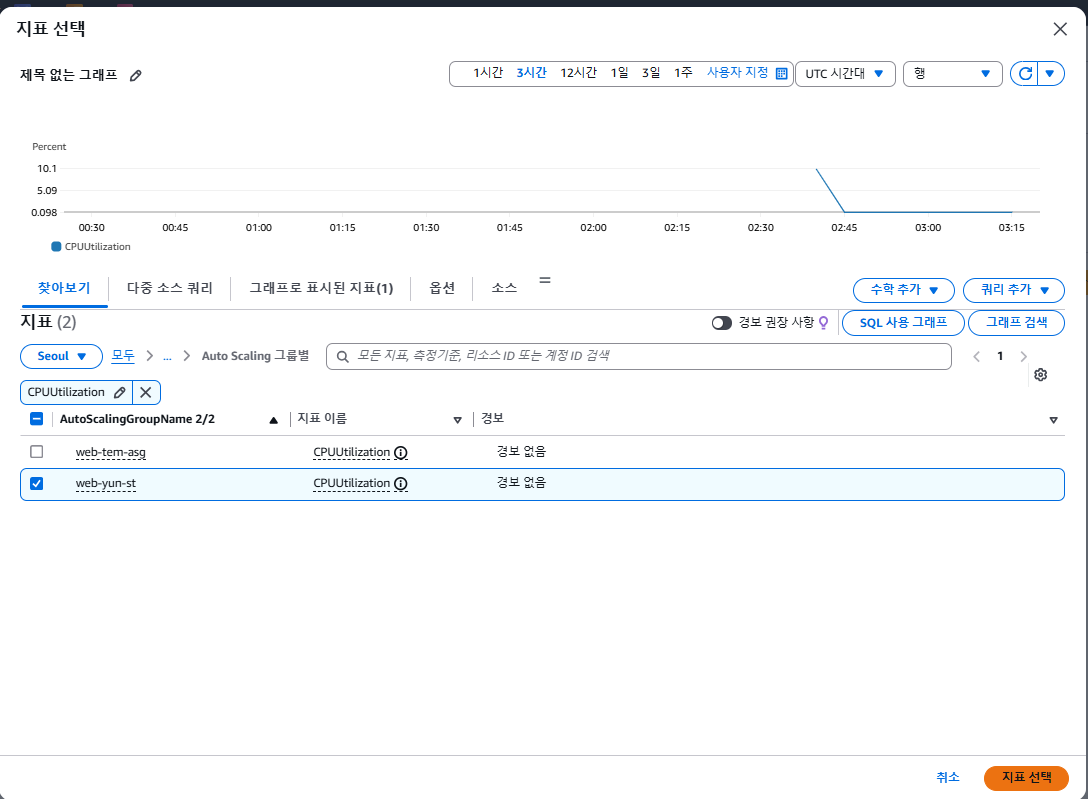Switch to the 소스 tab
1088x799 pixels.
coord(504,288)
